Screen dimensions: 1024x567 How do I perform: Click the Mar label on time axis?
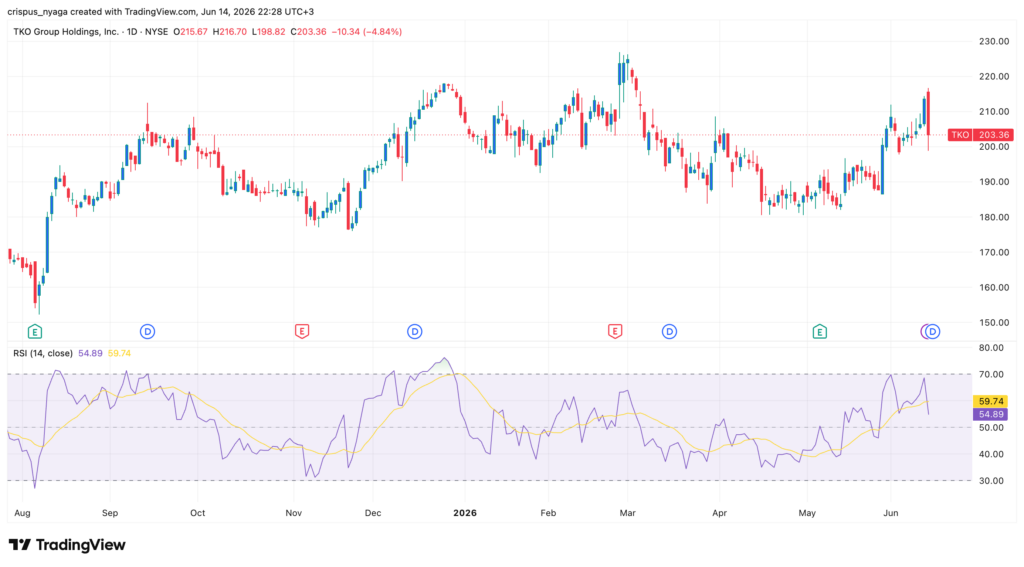(628, 513)
